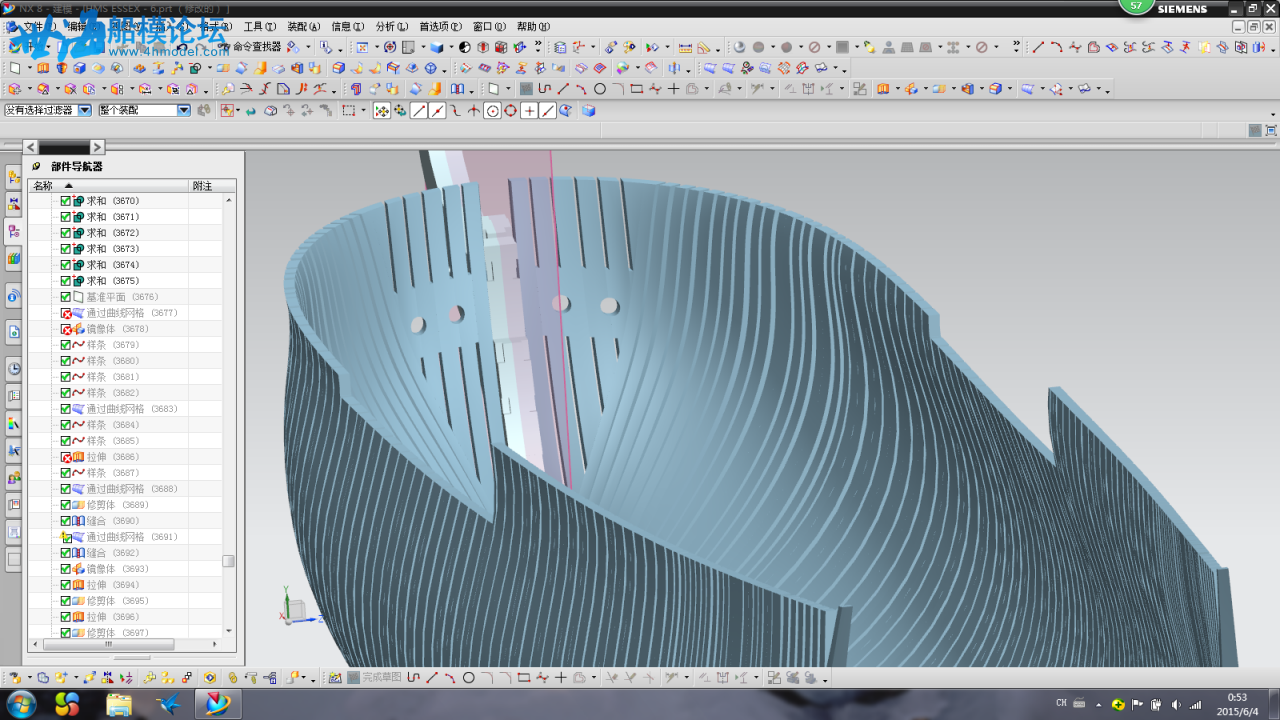Viewport: 1280px width, 720px height.
Task: Open the 首选项(P) menu
Action: click(440, 27)
